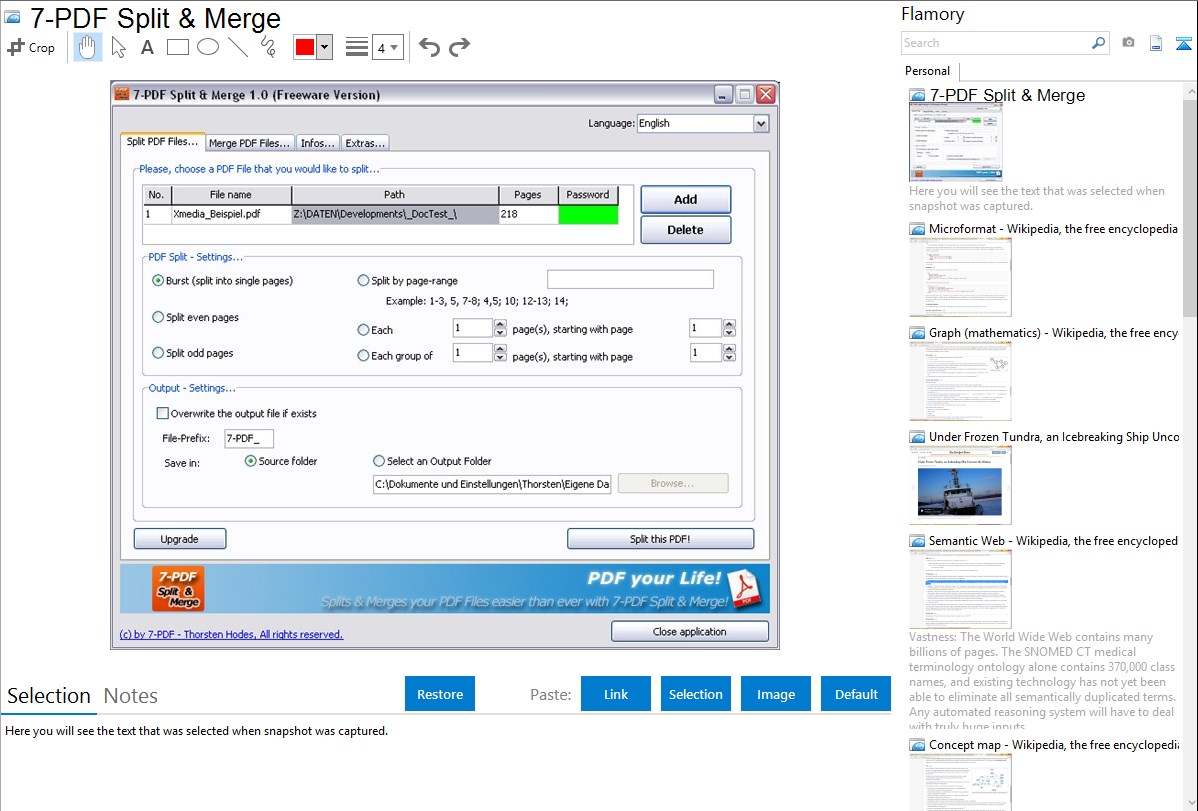Choose the arrow pointer tool
The height and width of the screenshot is (811, 1198).
[x=118, y=47]
